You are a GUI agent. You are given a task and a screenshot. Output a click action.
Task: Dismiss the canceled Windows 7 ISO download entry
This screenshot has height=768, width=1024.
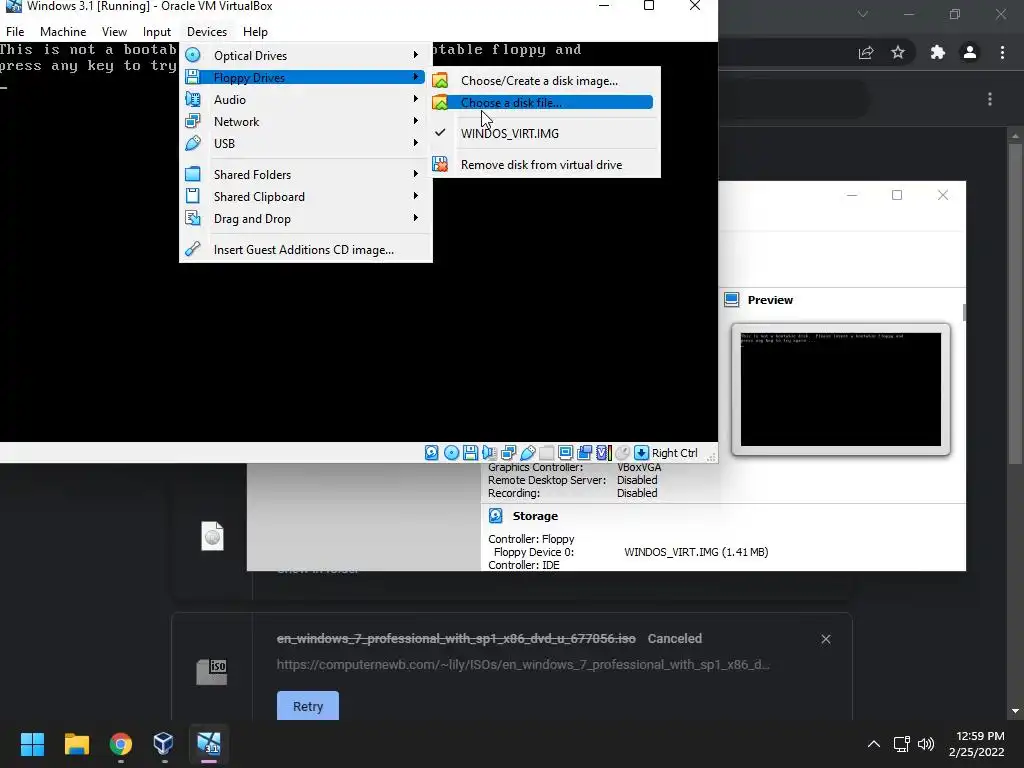[x=826, y=639]
